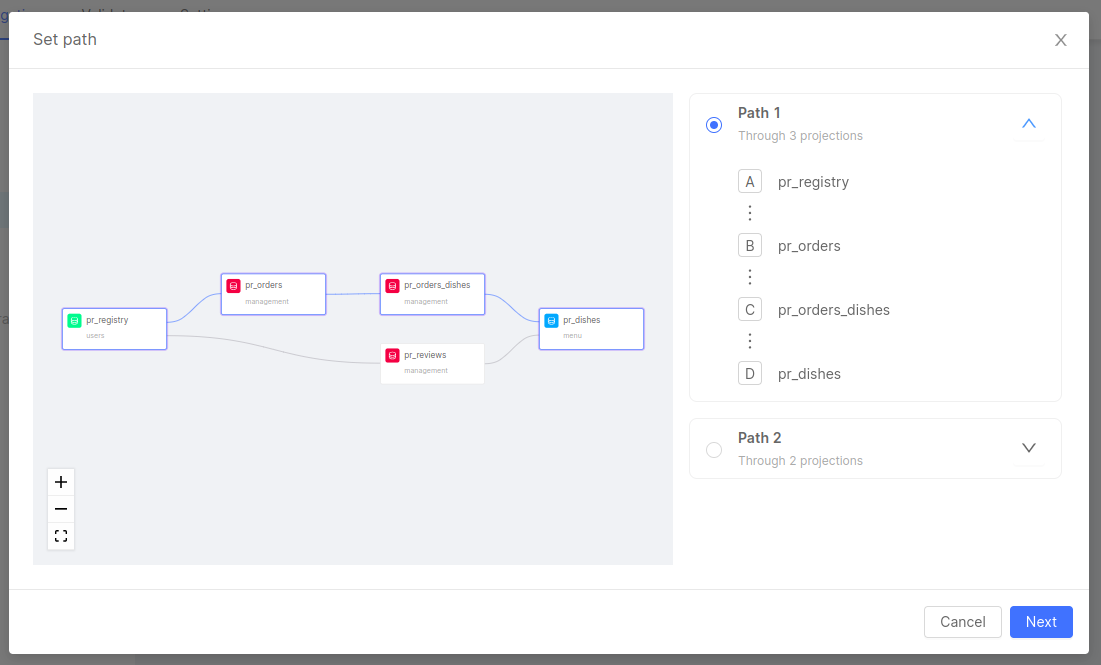The image size is (1101, 665).
Task: Expand the Path 2 details
Action: 1029,448
